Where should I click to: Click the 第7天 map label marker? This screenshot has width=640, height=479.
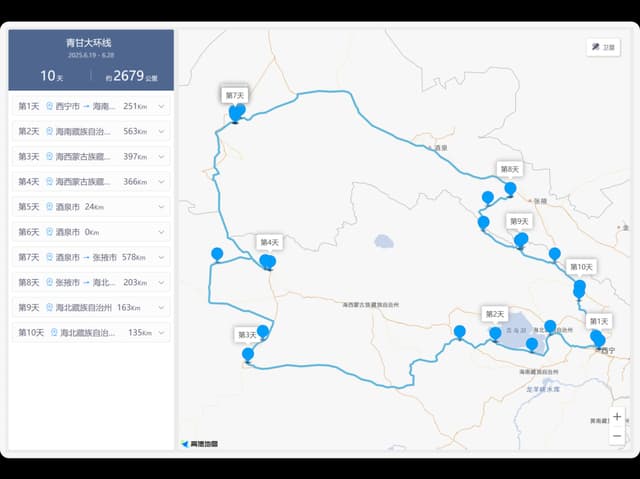[235, 95]
